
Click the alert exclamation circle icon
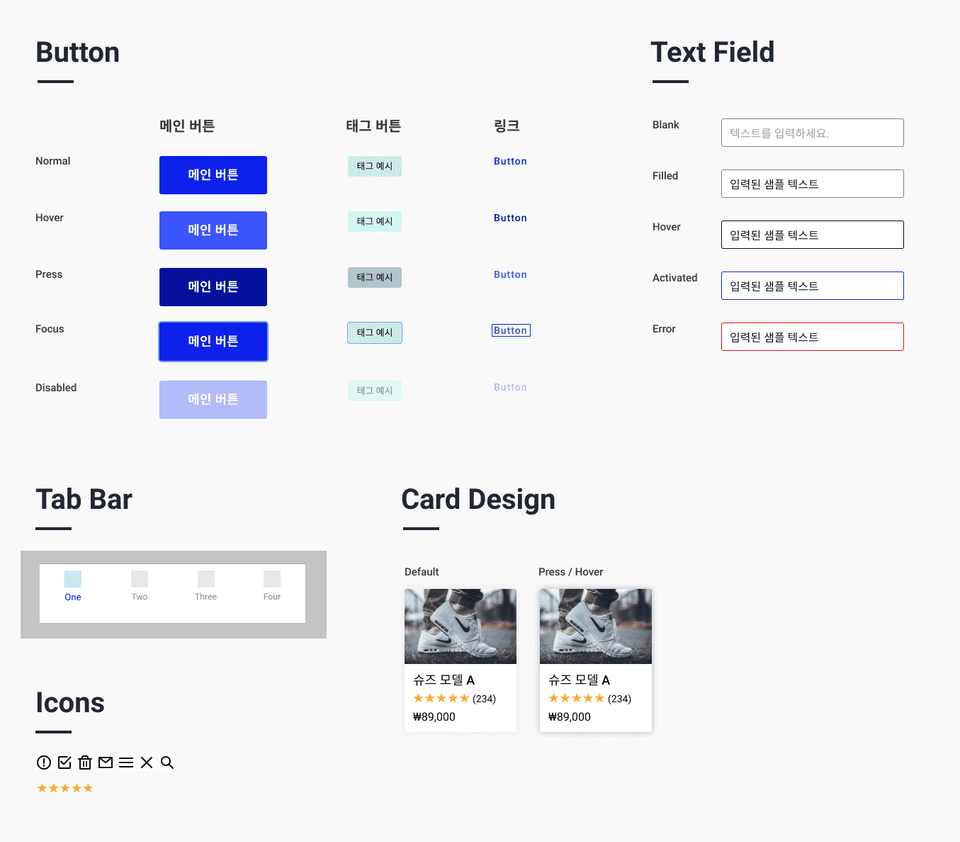[x=43, y=762]
